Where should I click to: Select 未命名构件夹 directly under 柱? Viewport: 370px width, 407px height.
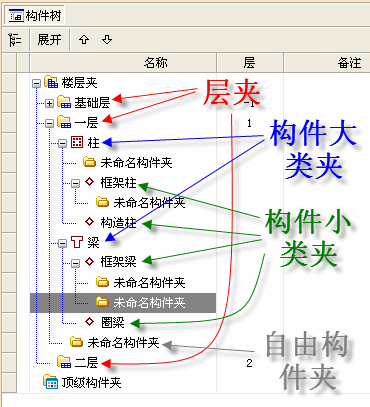click(136, 163)
